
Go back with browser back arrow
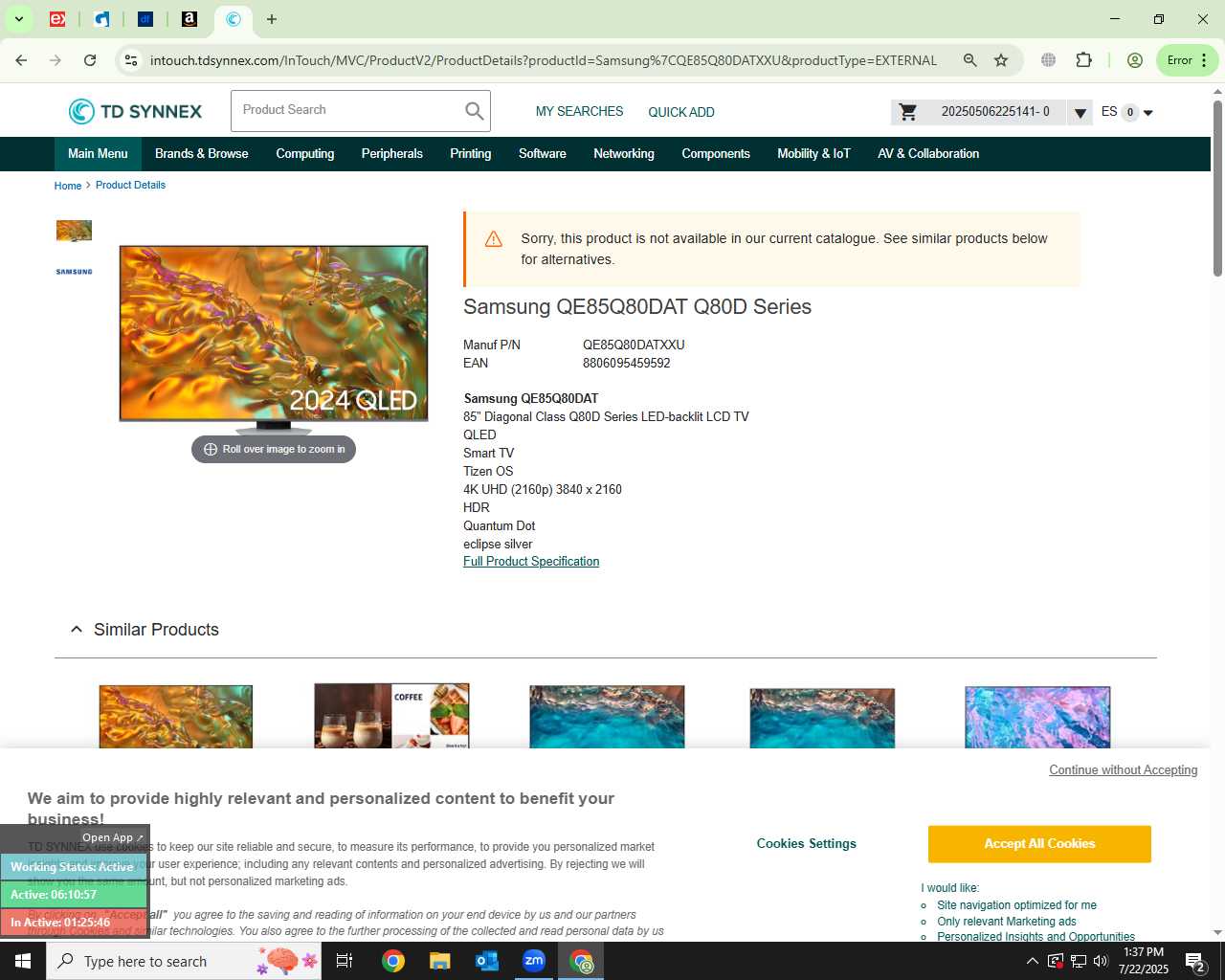[21, 60]
